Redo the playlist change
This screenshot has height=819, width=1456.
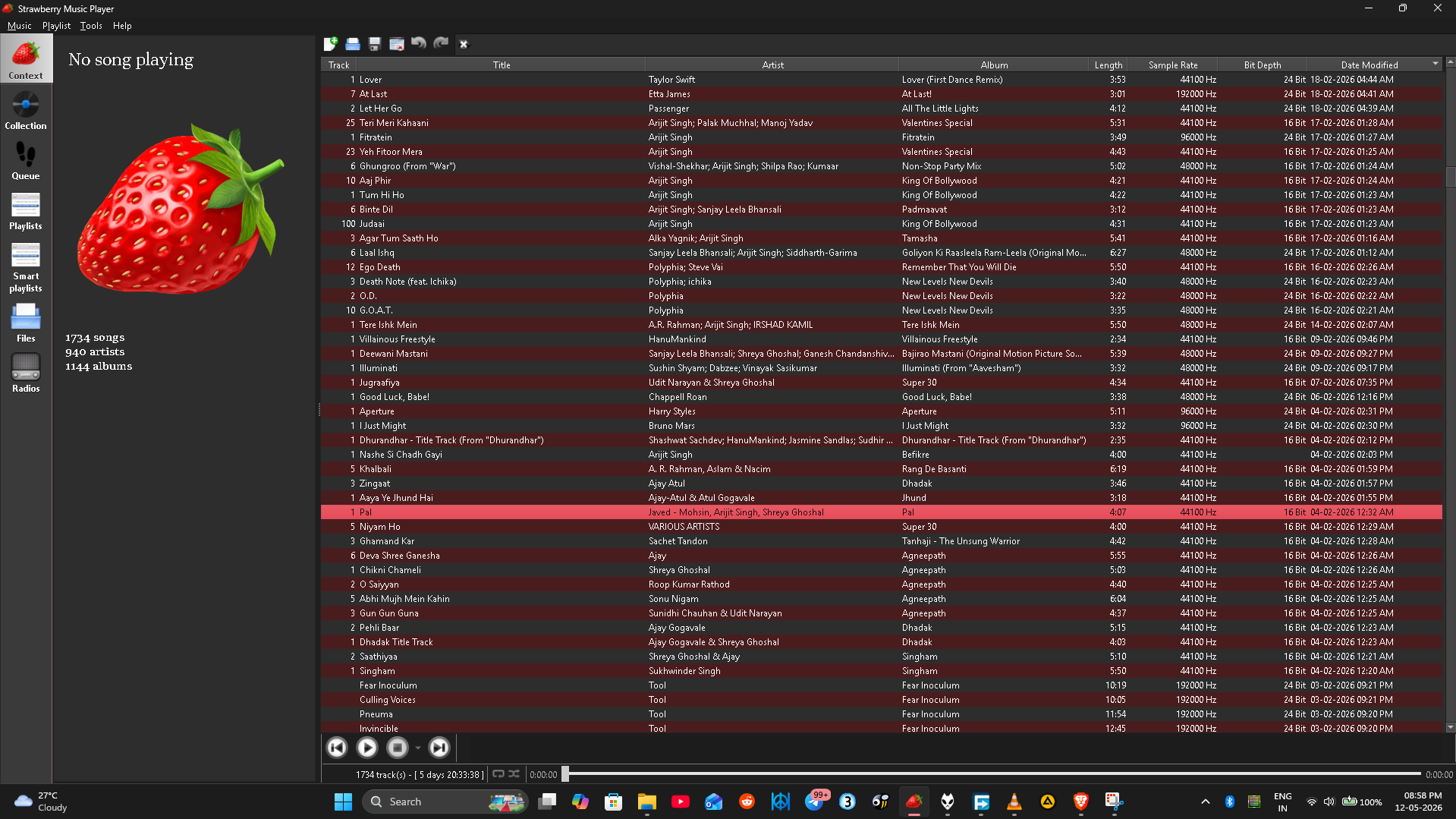pos(441,44)
